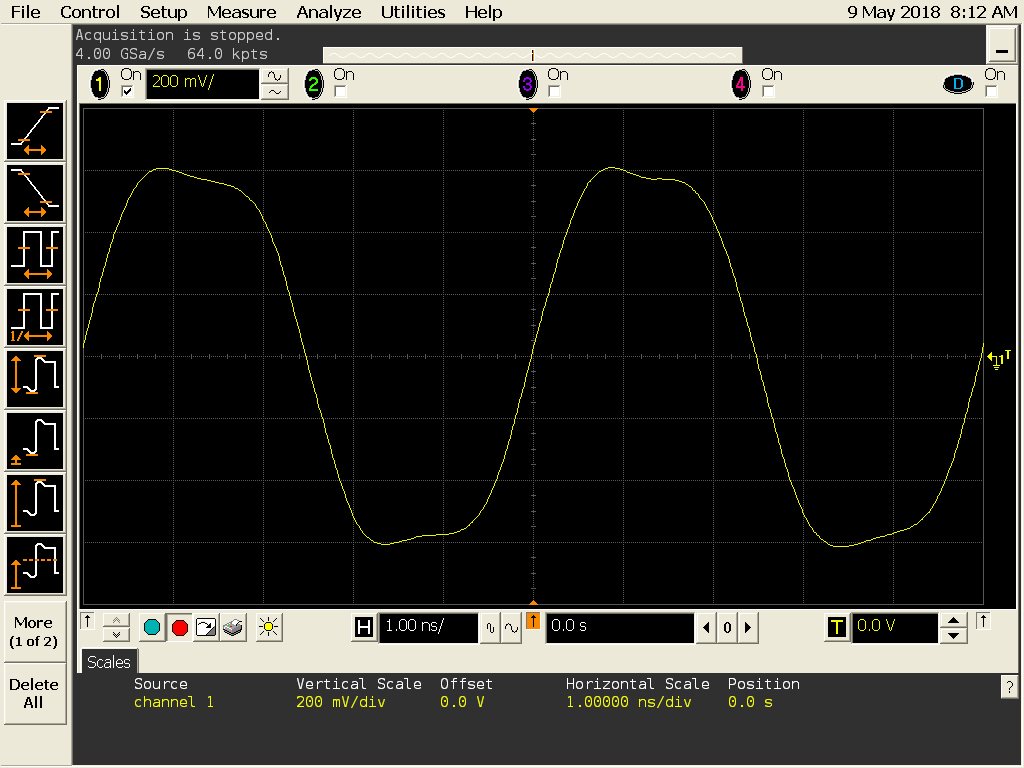
Task: Open the Measure menu
Action: [x=241, y=12]
